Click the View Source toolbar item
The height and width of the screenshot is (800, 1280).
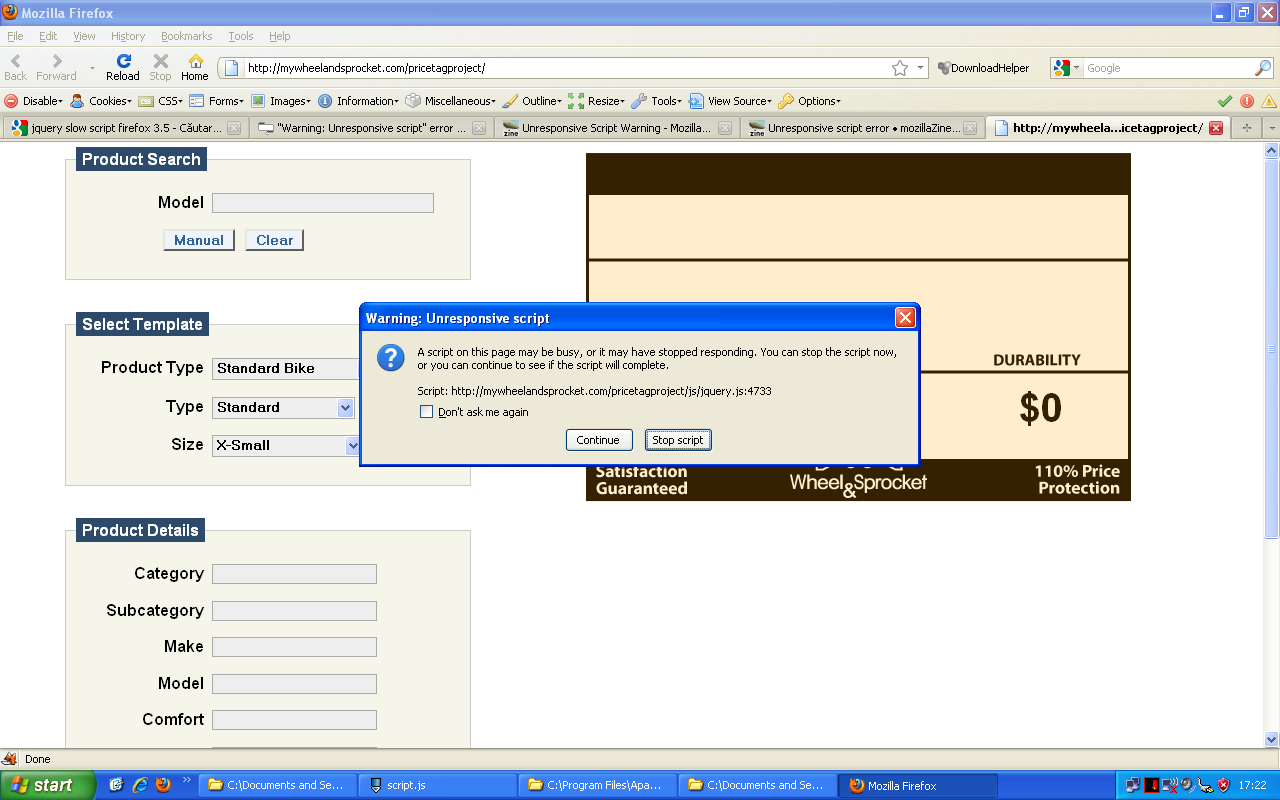[x=730, y=101]
